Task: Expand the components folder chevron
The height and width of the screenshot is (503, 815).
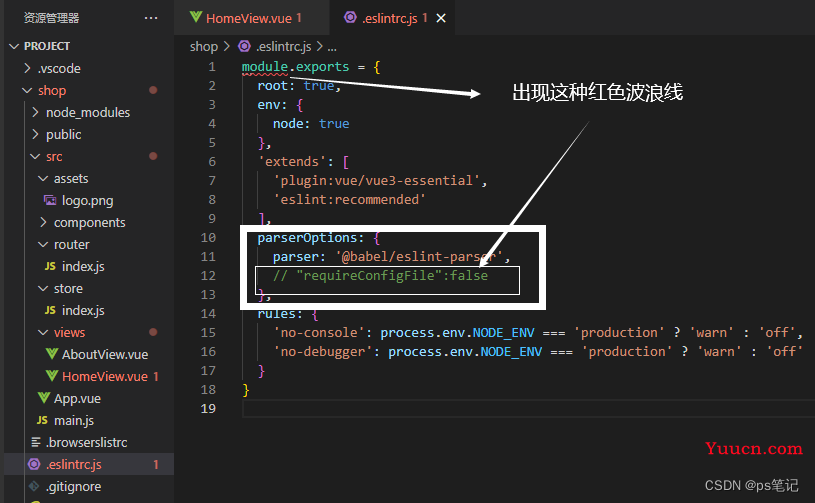Action: tap(43, 222)
